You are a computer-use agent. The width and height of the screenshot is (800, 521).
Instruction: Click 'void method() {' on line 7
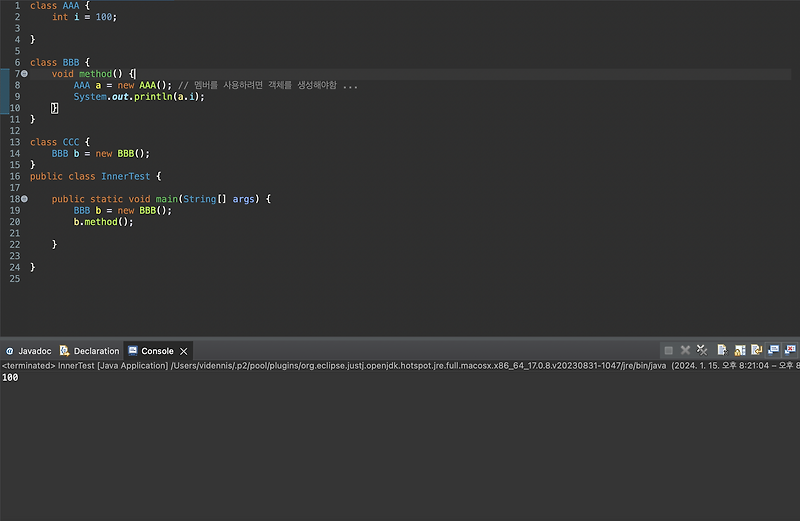[x=93, y=74]
